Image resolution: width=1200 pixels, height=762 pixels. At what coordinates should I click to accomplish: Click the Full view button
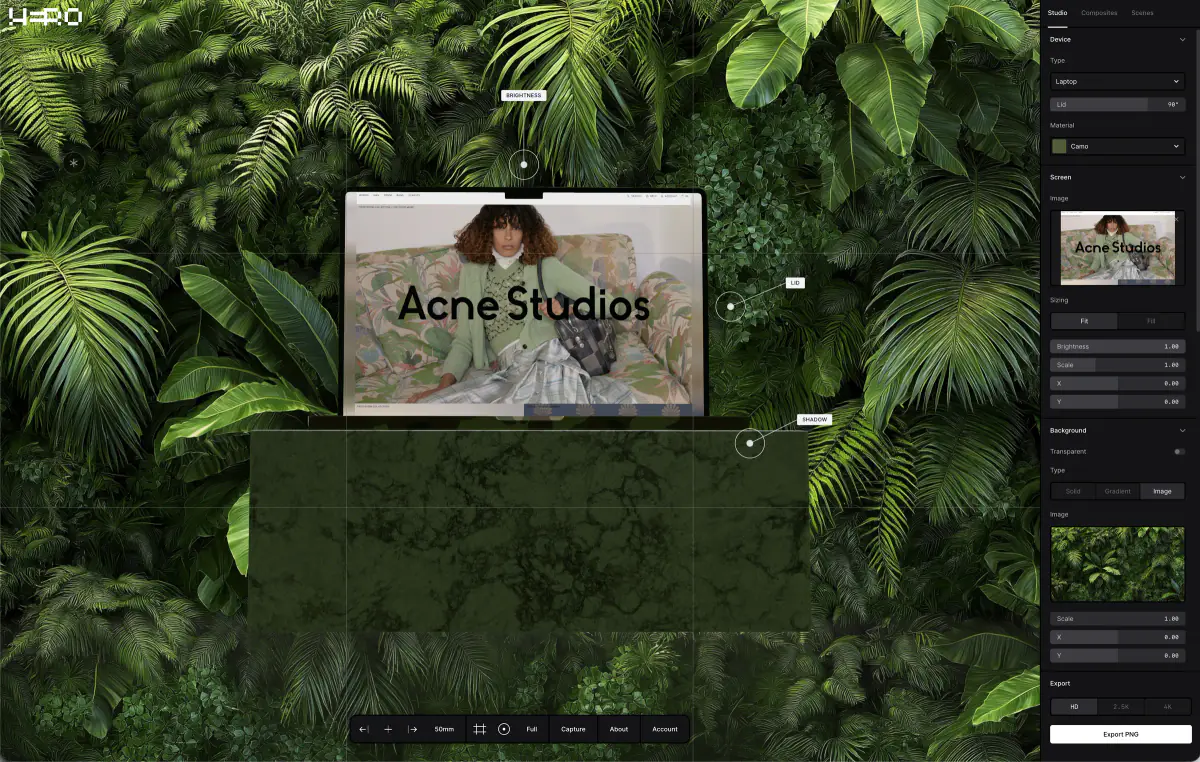(532, 729)
